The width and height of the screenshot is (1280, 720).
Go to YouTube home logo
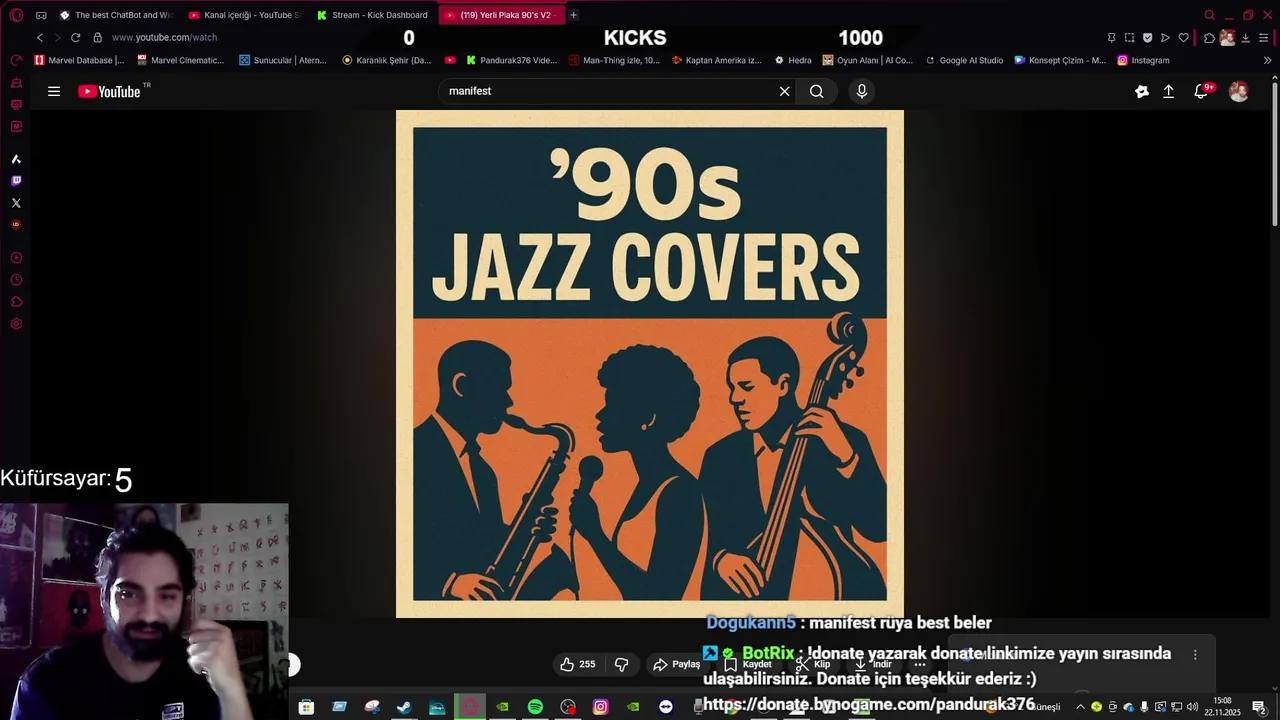coord(110,91)
